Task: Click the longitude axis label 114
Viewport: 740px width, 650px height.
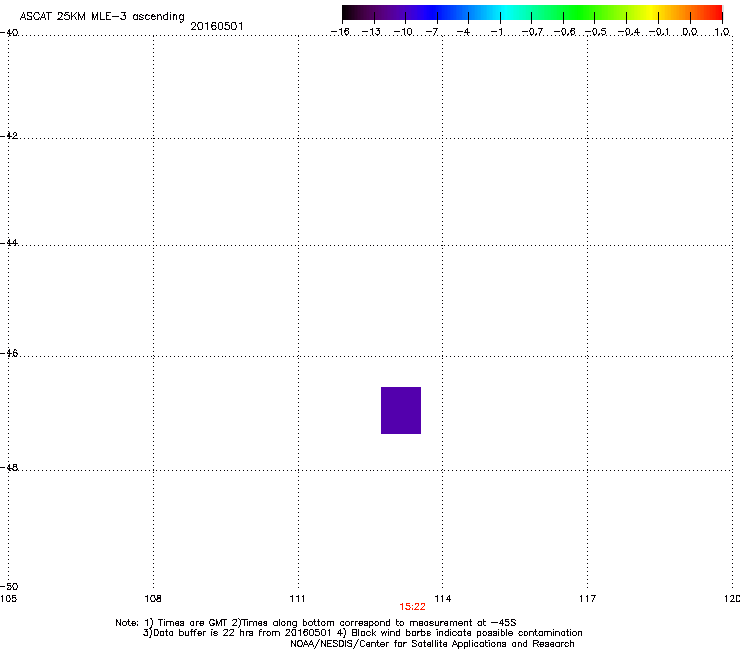Action: coord(443,599)
